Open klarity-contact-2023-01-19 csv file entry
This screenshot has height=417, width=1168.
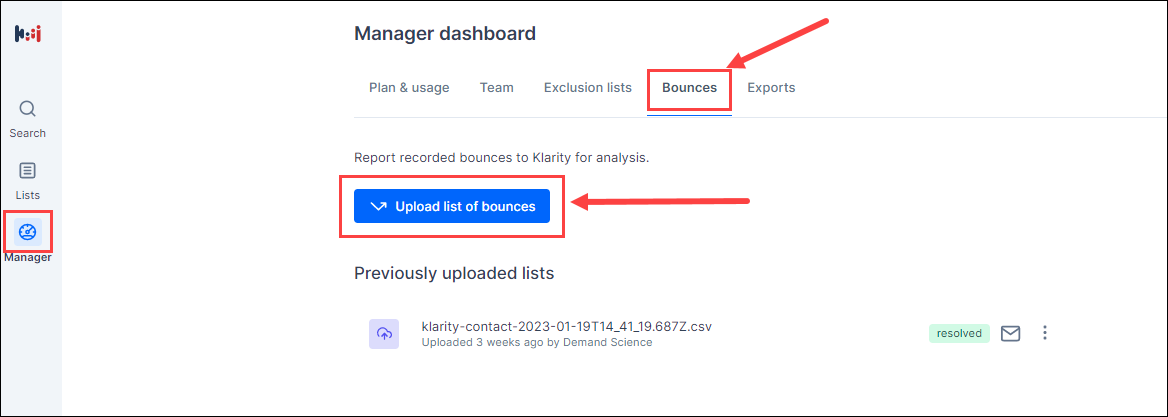(562, 326)
